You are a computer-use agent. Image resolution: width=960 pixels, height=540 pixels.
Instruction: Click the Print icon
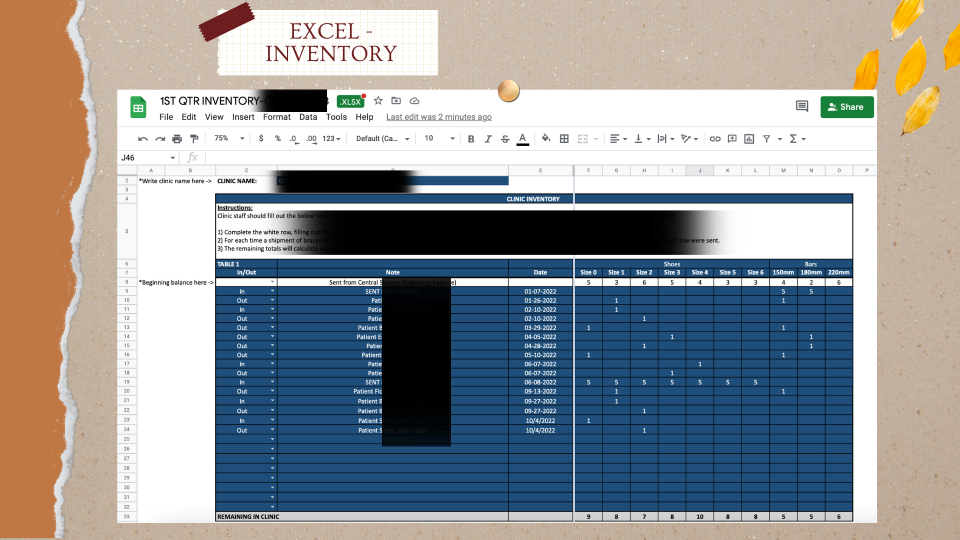[177, 139]
